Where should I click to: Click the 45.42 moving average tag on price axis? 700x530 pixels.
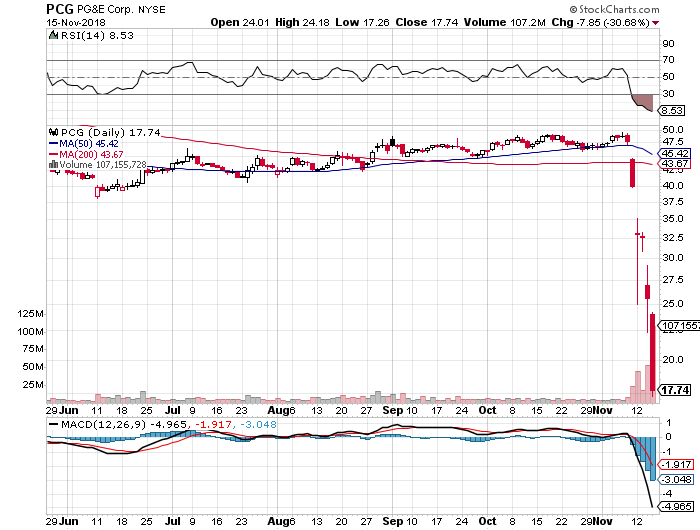[675, 153]
